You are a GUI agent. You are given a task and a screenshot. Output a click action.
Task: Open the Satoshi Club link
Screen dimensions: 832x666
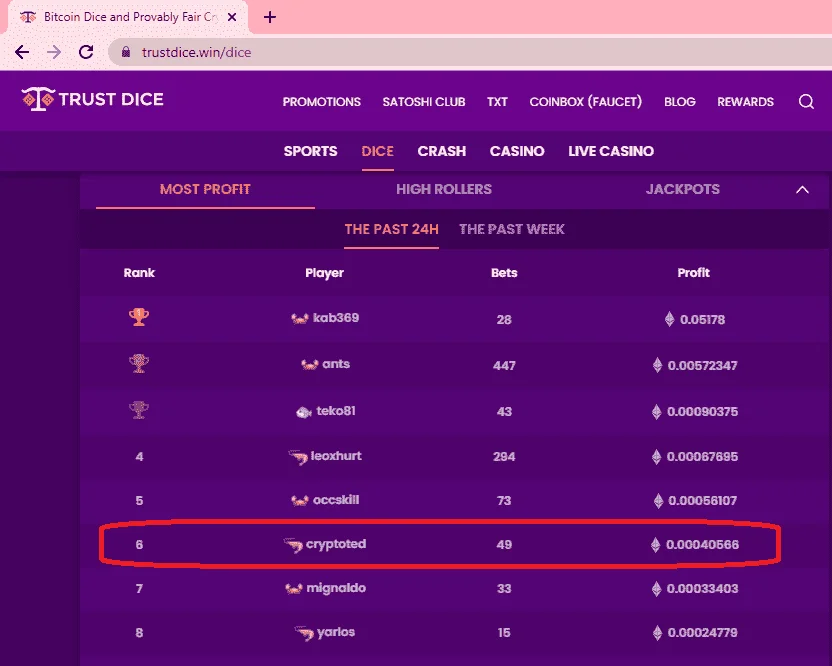click(424, 102)
